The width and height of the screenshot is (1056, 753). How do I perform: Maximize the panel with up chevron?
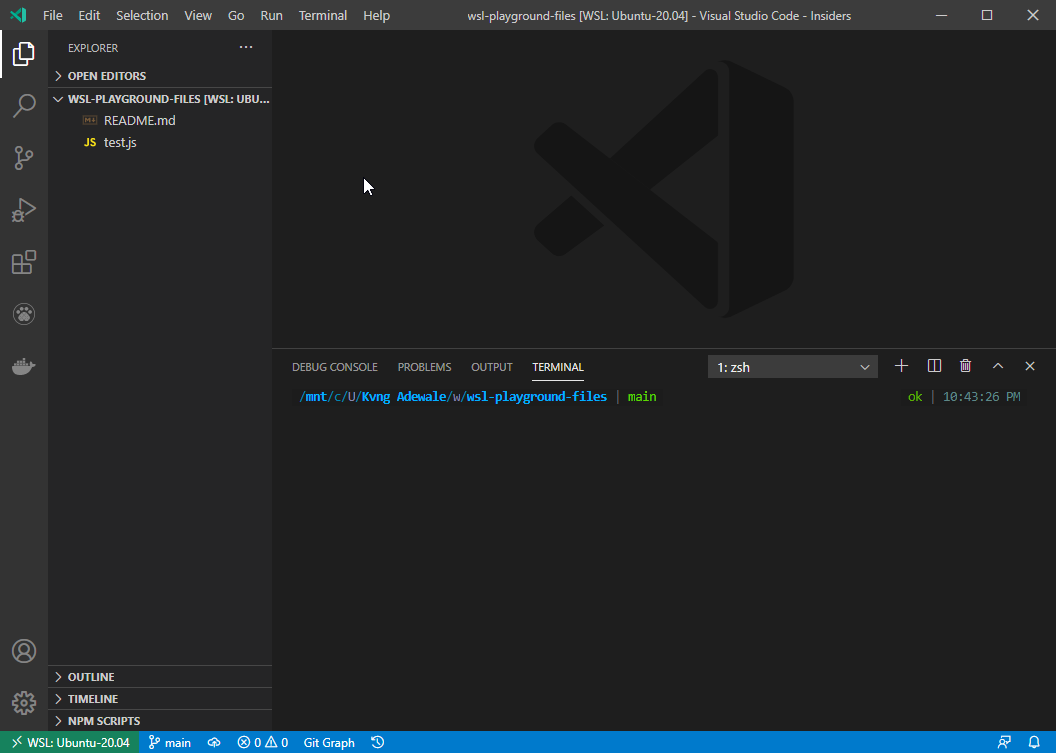pyautogui.click(x=998, y=366)
